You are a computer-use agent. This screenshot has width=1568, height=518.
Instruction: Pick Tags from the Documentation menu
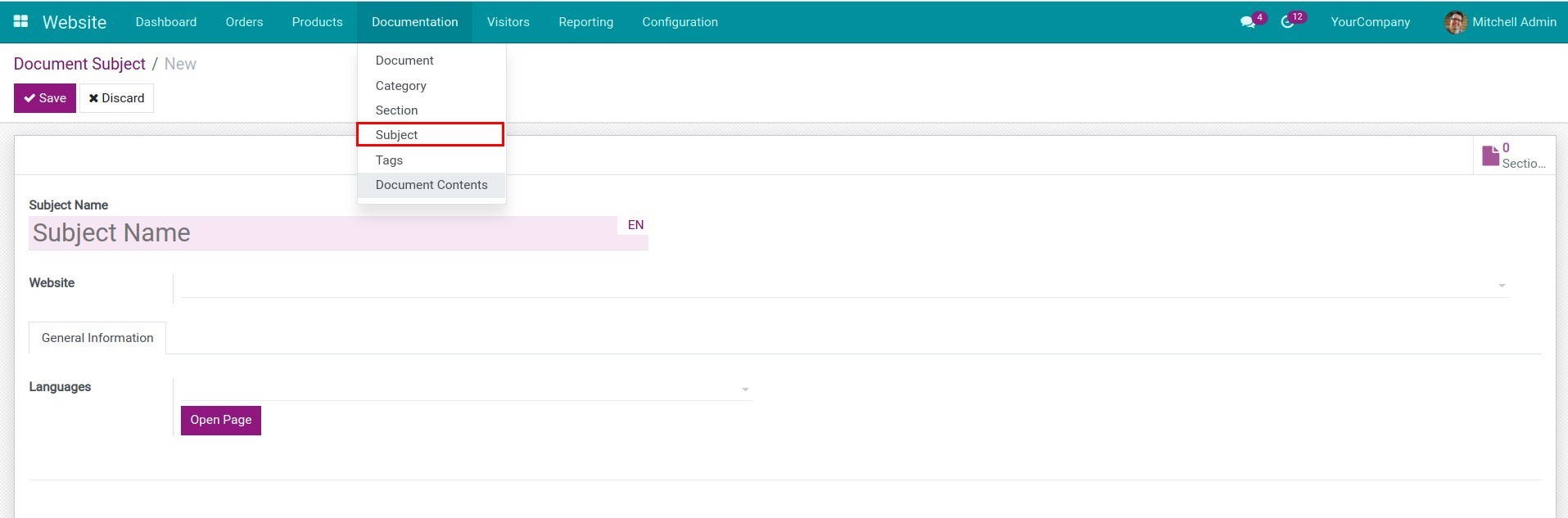pyautogui.click(x=389, y=160)
